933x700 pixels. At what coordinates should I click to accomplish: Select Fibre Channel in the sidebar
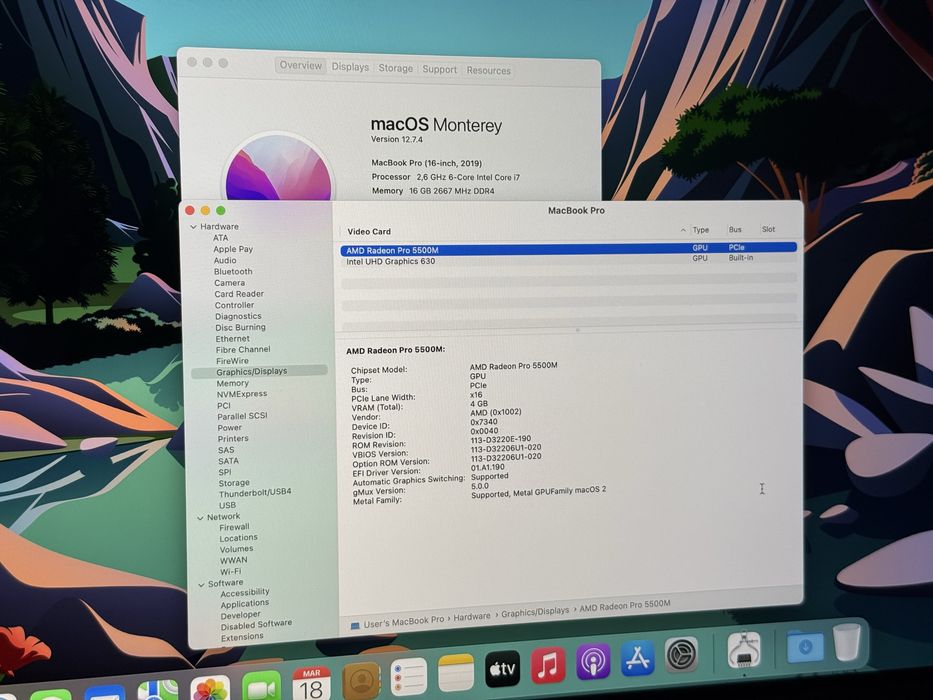point(243,349)
